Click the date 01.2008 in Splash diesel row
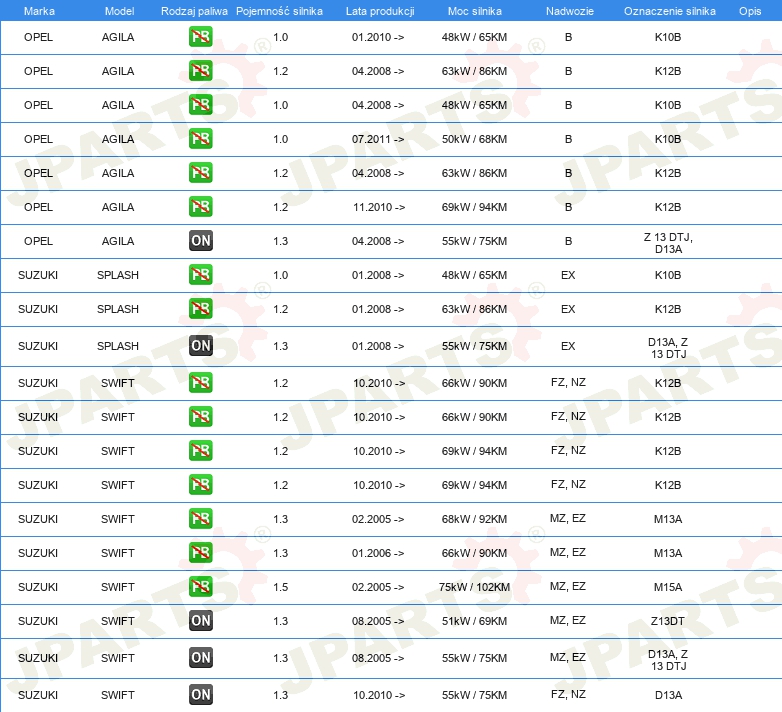The image size is (782, 712). (378, 346)
